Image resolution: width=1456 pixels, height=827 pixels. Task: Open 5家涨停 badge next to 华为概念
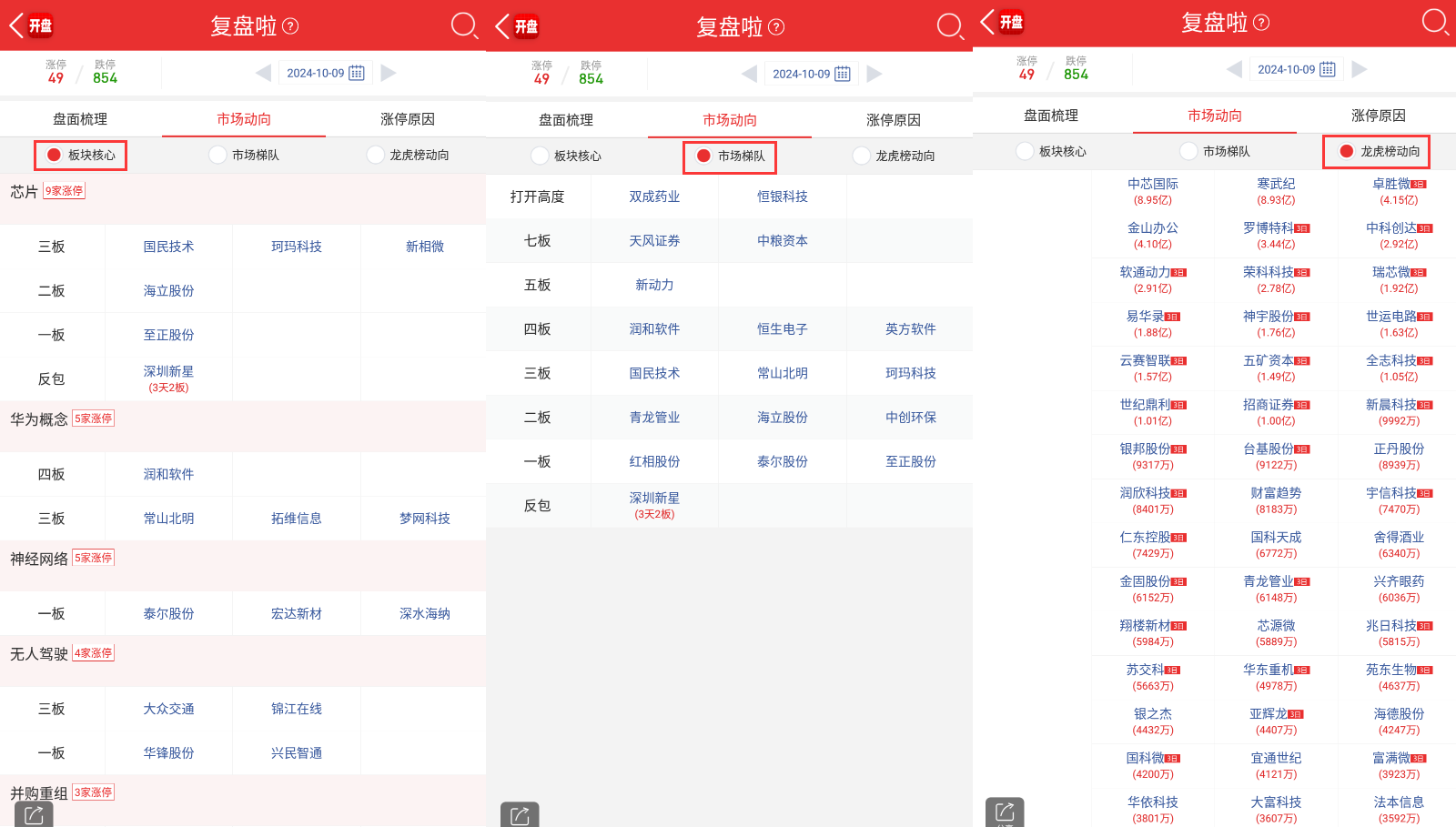click(94, 419)
